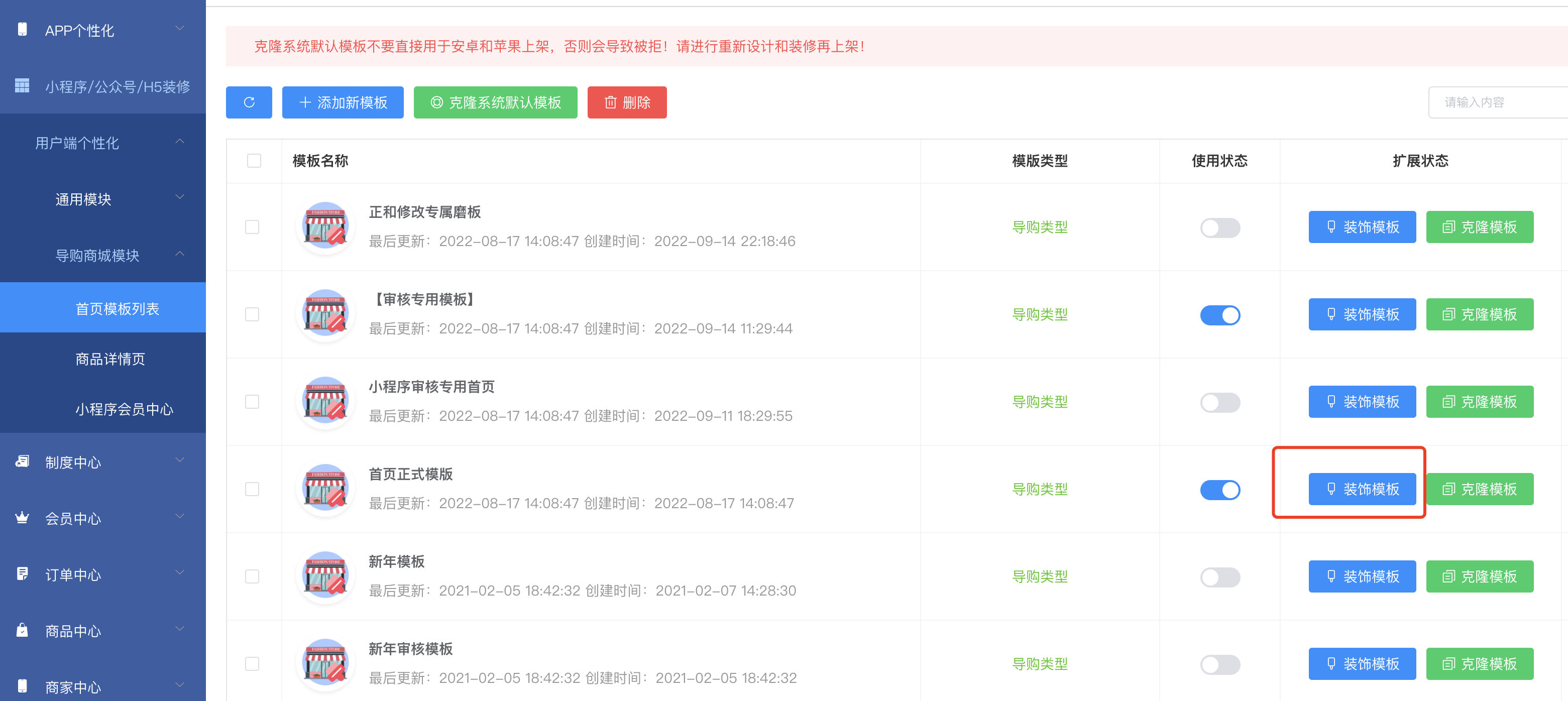Click the 商家中心 sidebar icon
Viewport: 1568px width, 701px height.
point(23,686)
